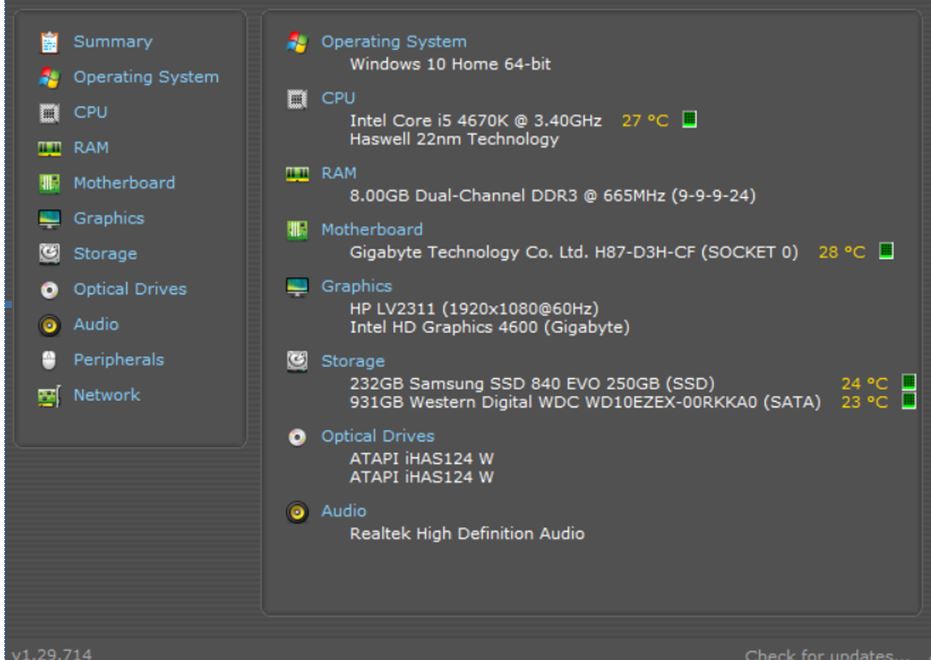Click Audio heading link in main panel
Screen dimensions: 931x660
point(344,512)
